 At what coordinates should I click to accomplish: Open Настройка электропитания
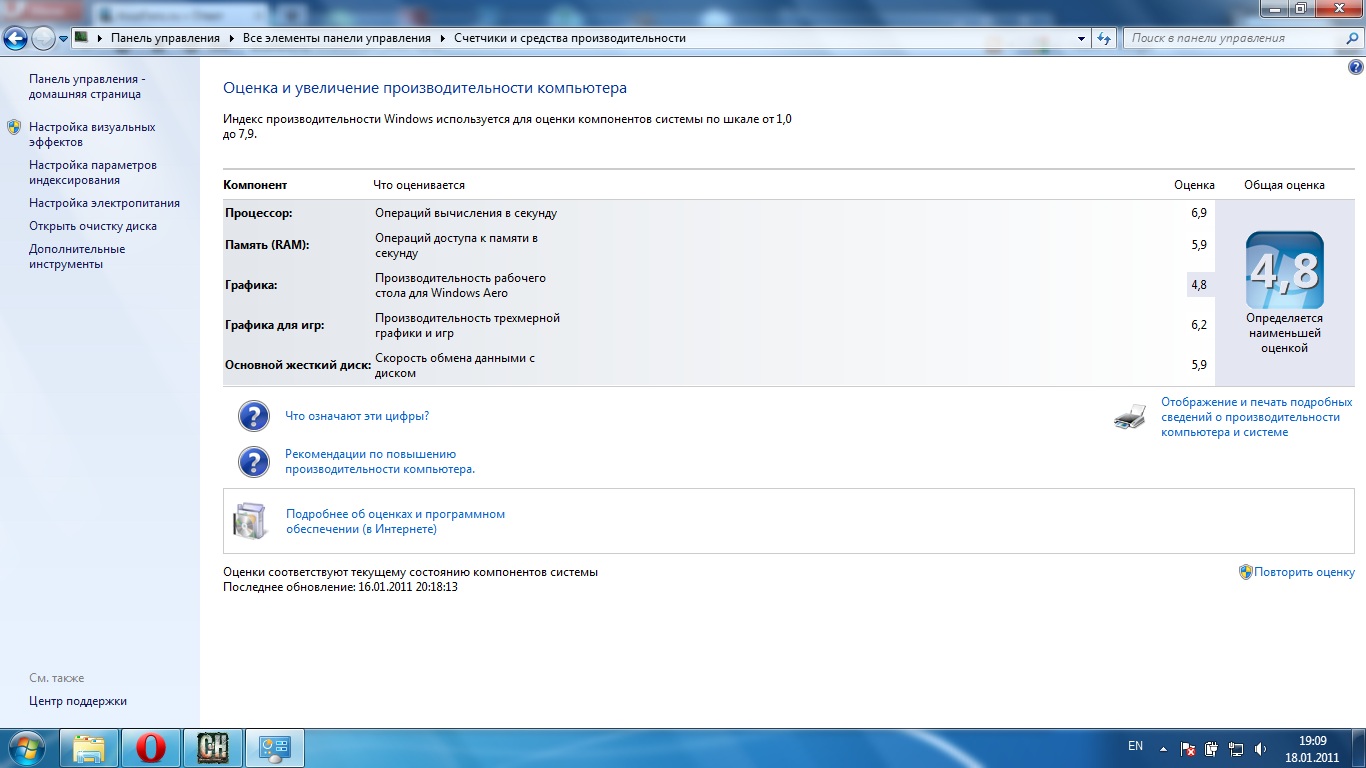[104, 203]
